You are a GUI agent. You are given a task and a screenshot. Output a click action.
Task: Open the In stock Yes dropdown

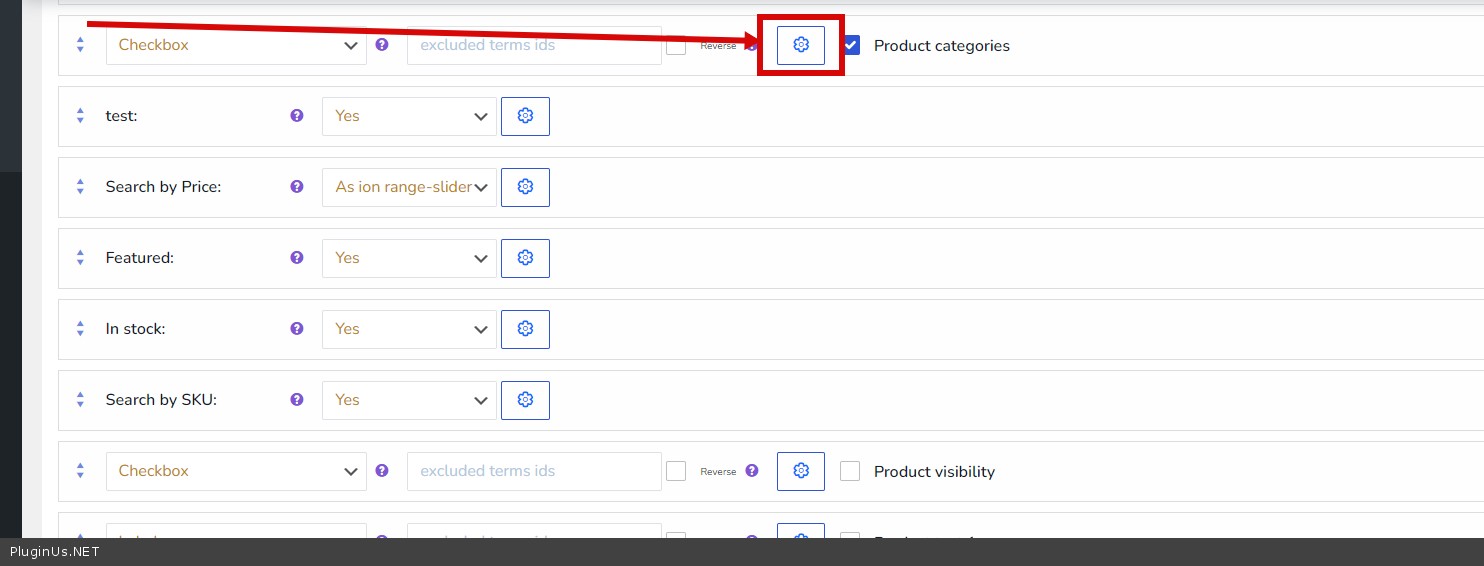point(409,329)
